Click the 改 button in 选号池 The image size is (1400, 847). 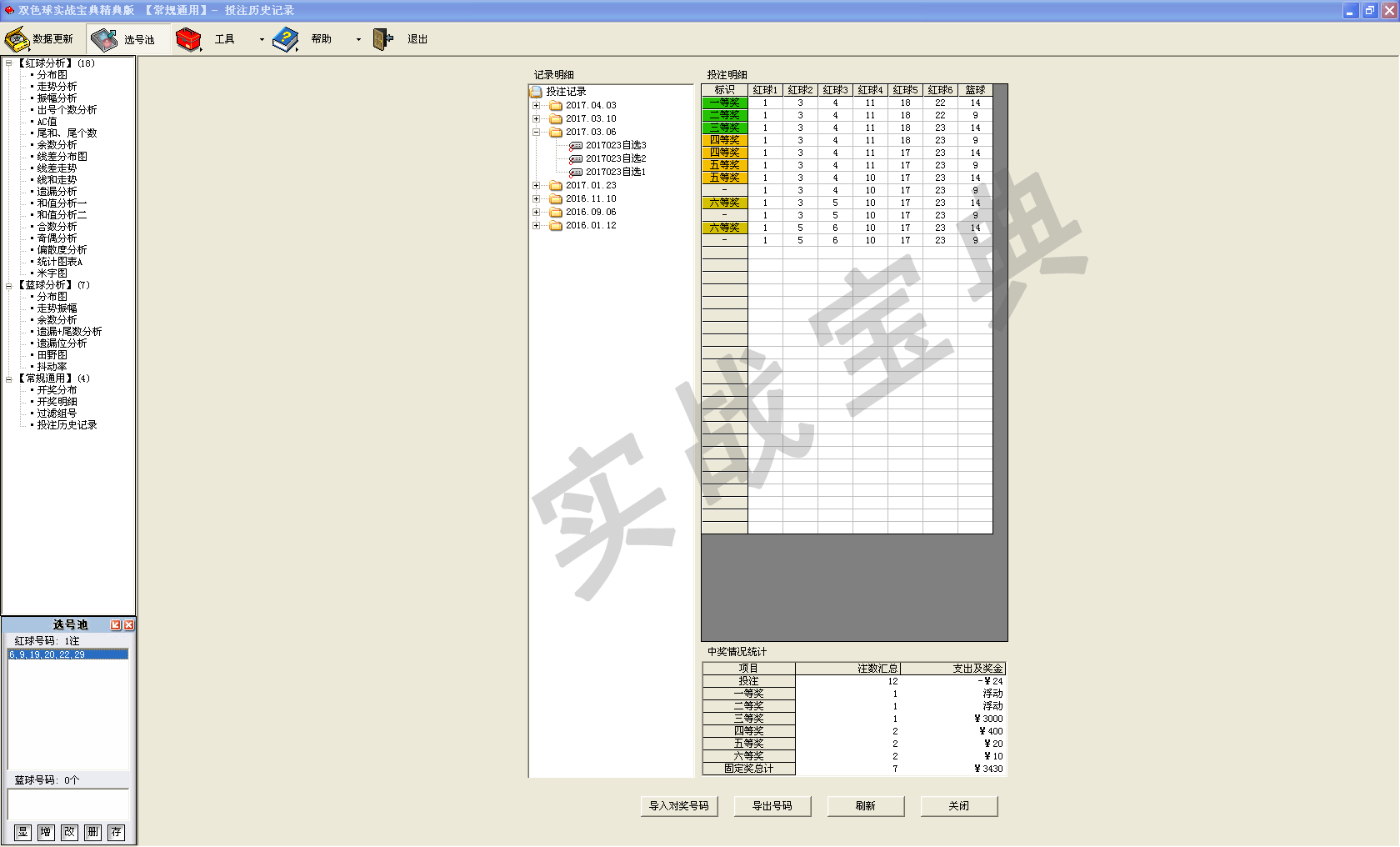click(x=69, y=832)
